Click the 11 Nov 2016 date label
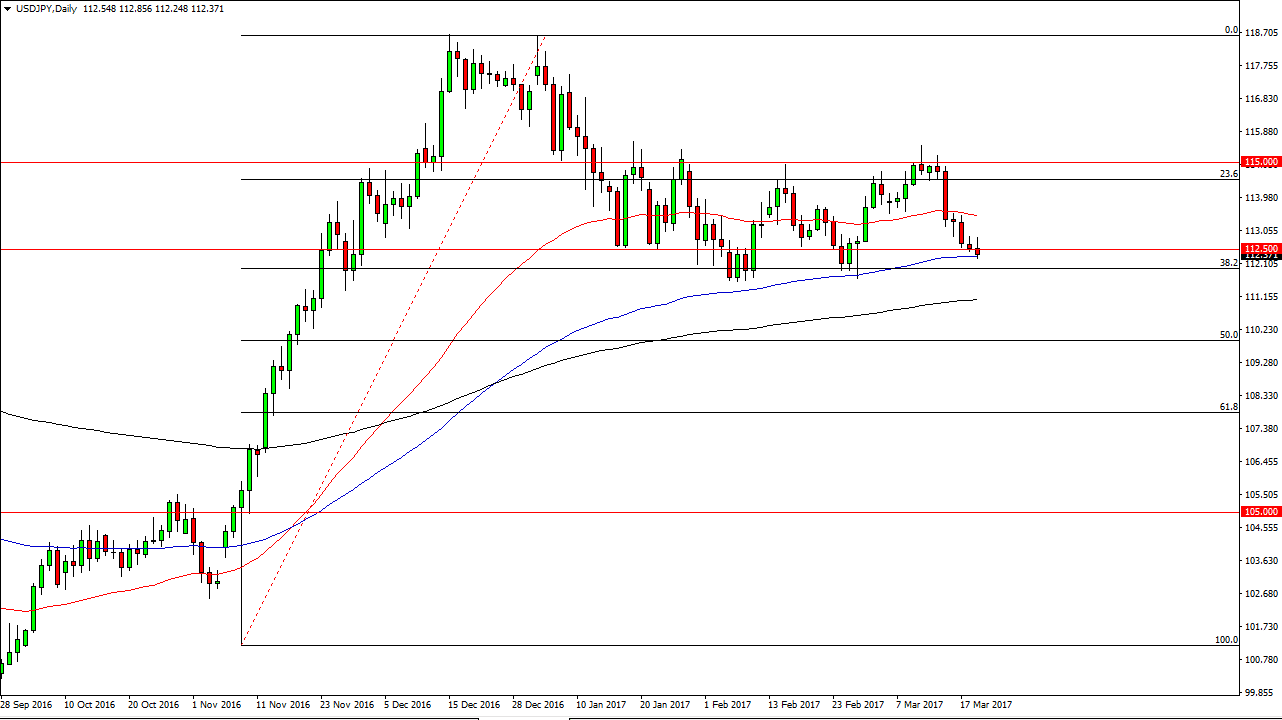Image resolution: width=1282 pixels, height=720 pixels. tap(283, 705)
